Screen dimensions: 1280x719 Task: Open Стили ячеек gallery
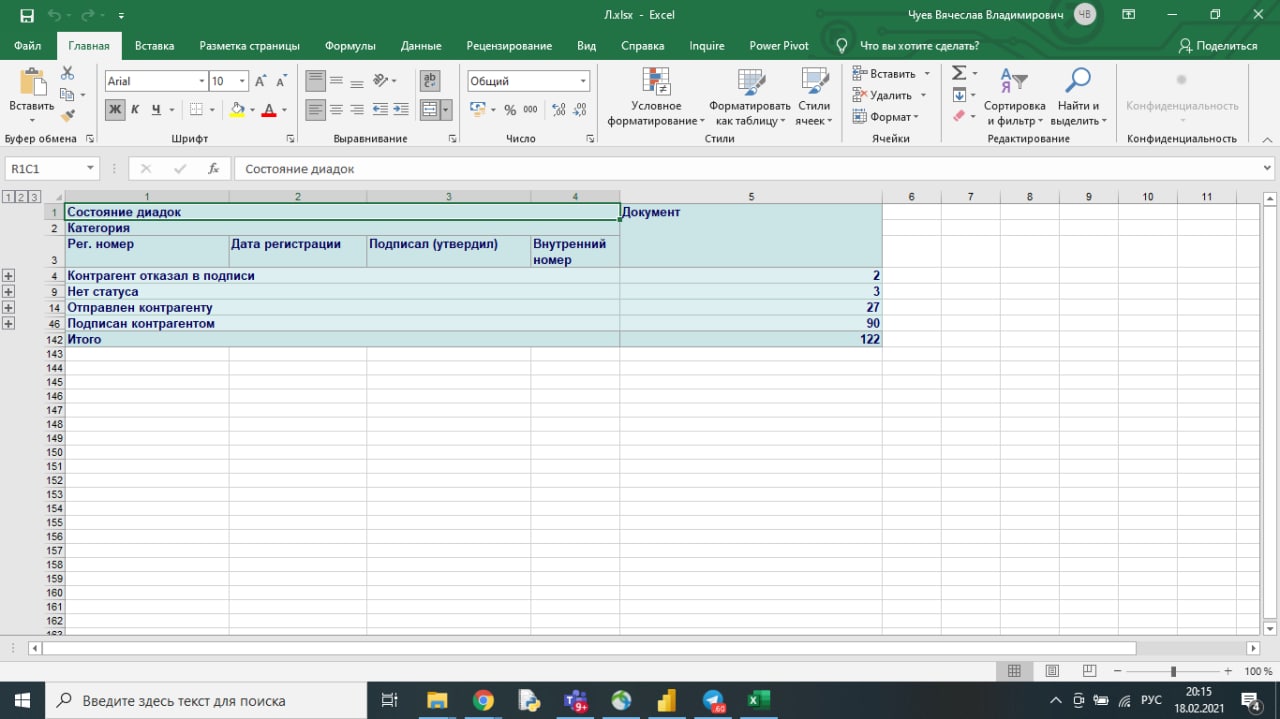tap(814, 97)
